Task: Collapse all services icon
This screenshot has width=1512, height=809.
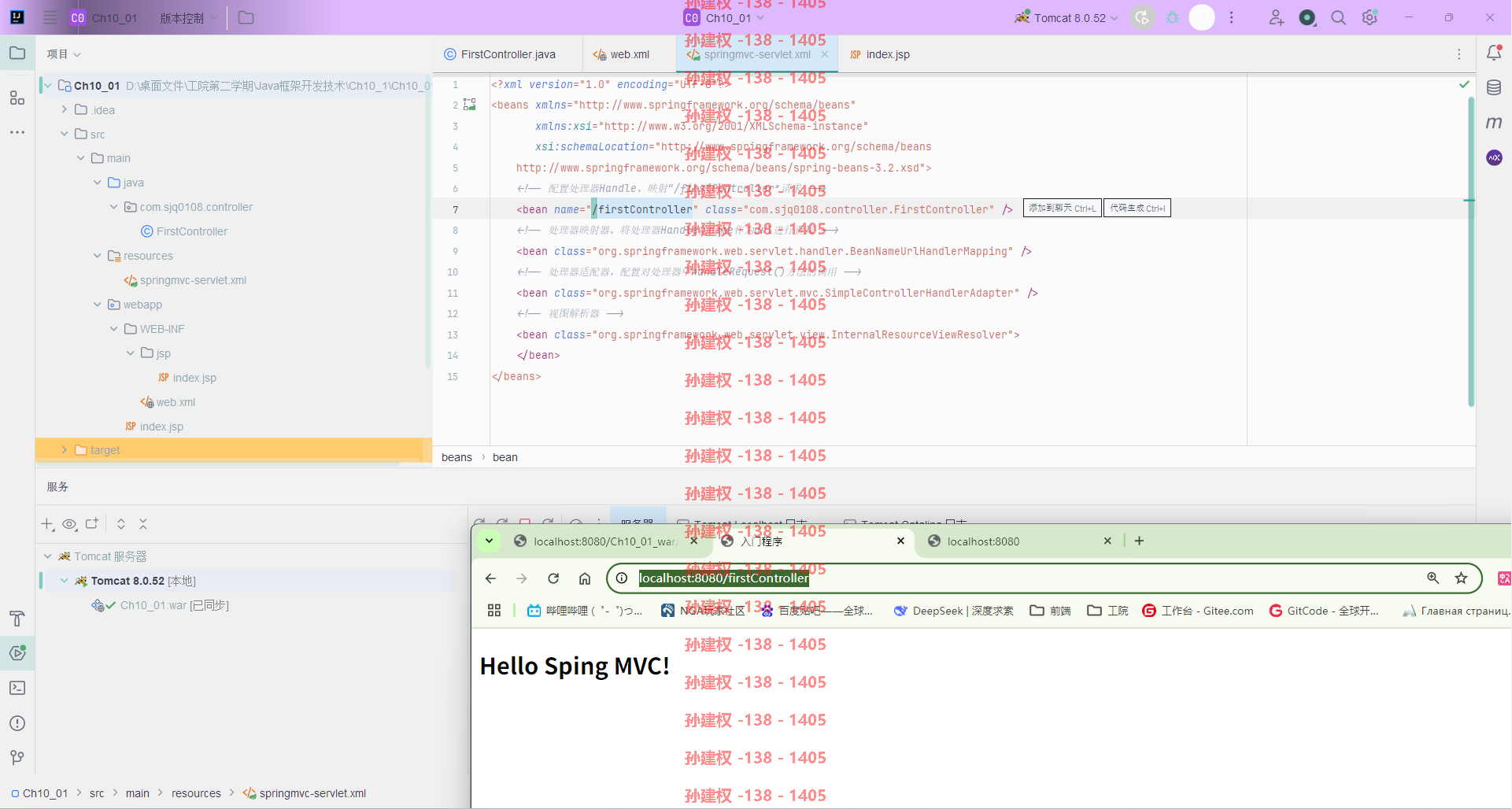Action: pyautogui.click(x=143, y=524)
